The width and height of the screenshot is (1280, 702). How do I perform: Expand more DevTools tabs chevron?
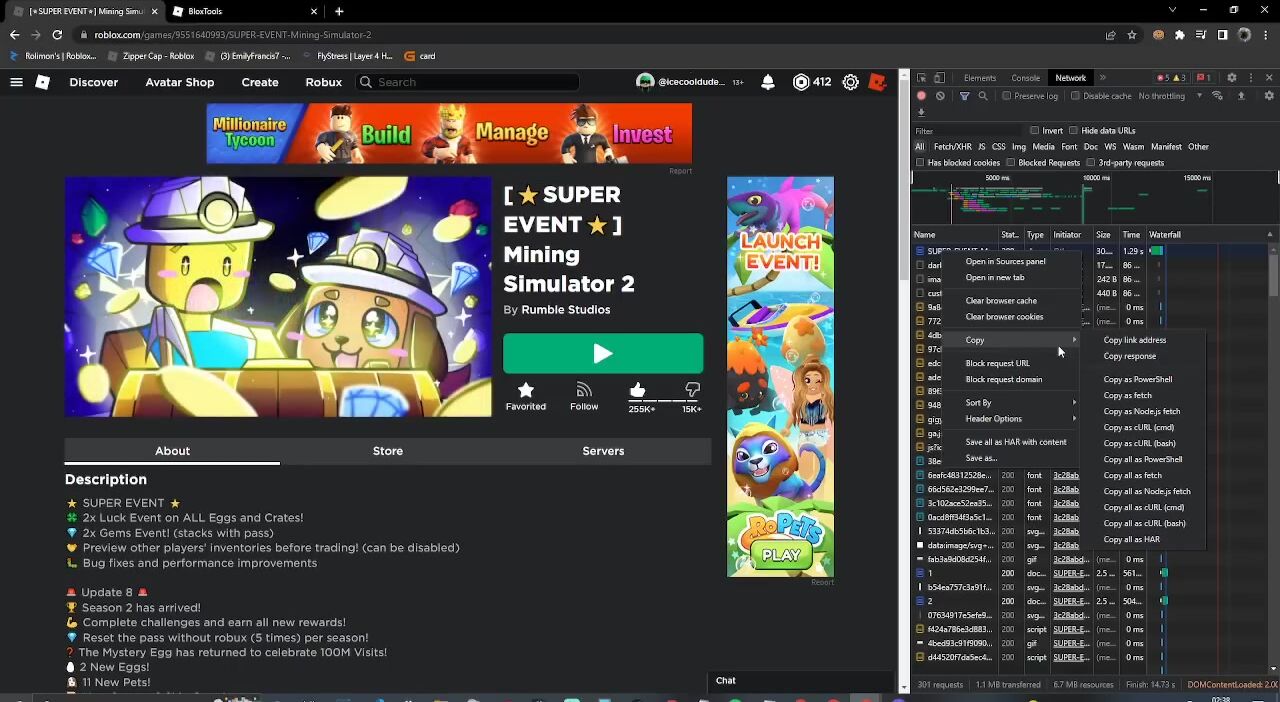[x=1102, y=77]
